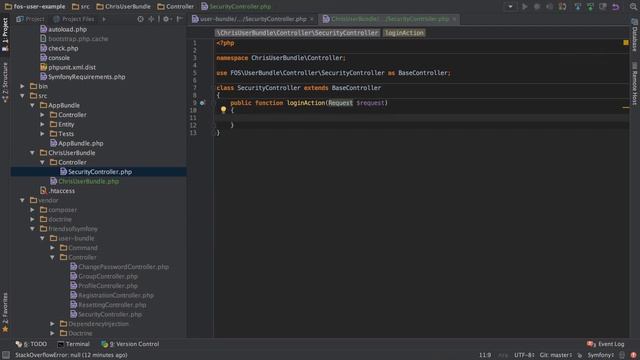Image resolution: width=640 pixels, height=360 pixels.
Task: Click Controller in navigation bar
Action: point(176,7)
